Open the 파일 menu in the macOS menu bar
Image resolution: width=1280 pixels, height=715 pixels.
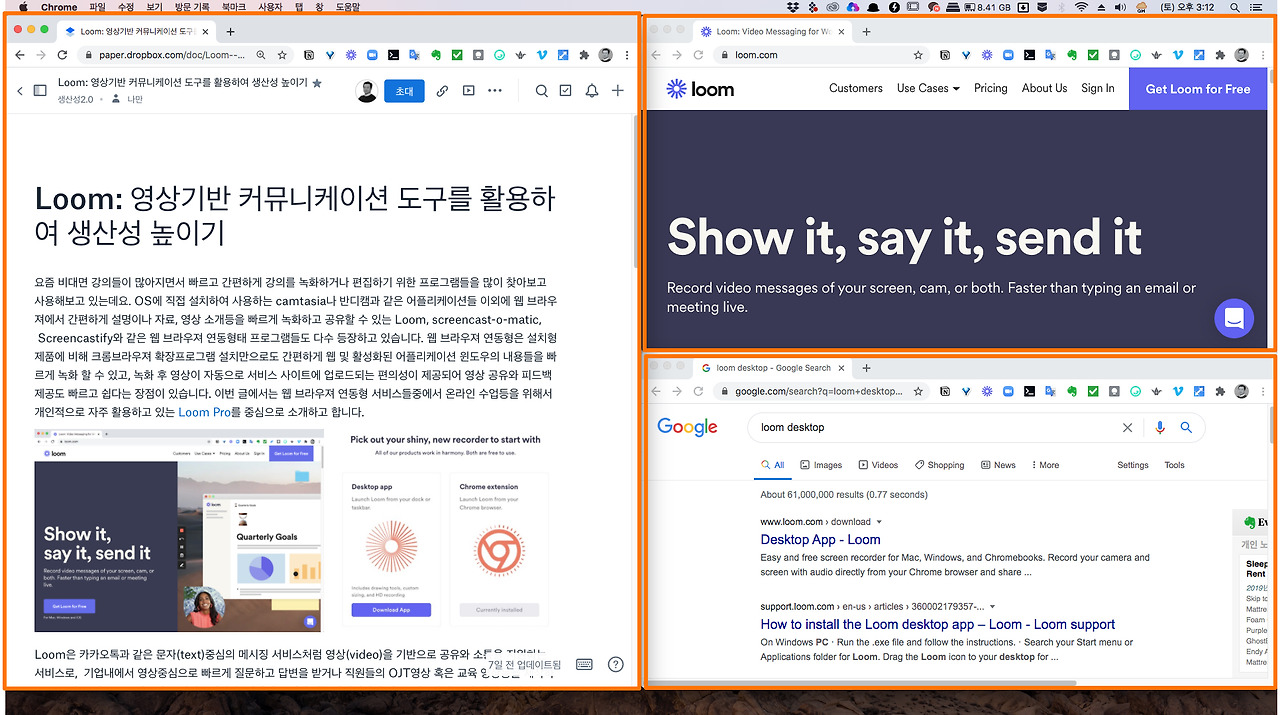(x=97, y=7)
